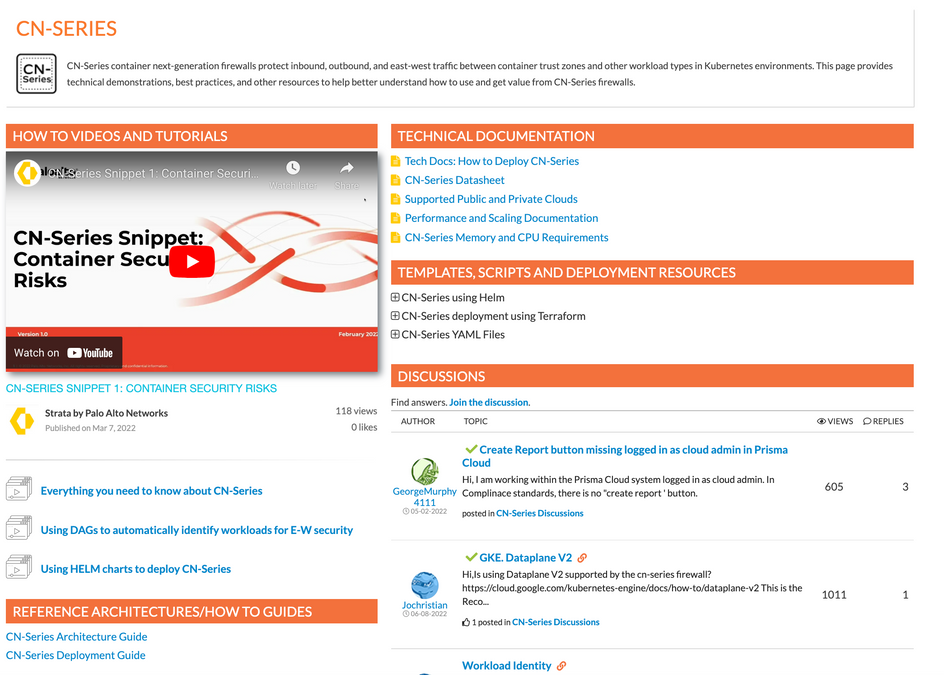Viewport: 944px width, 675px height.
Task: Click the Watch later clock icon
Action: tap(293, 168)
